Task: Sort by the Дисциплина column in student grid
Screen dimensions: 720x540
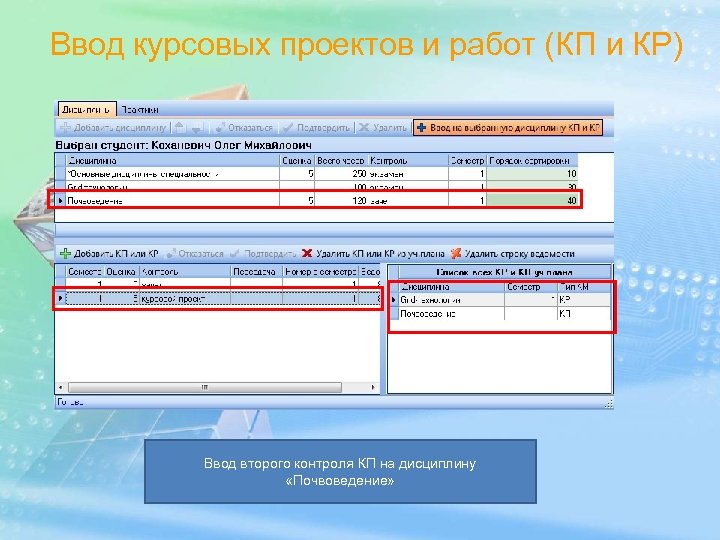Action: point(173,161)
